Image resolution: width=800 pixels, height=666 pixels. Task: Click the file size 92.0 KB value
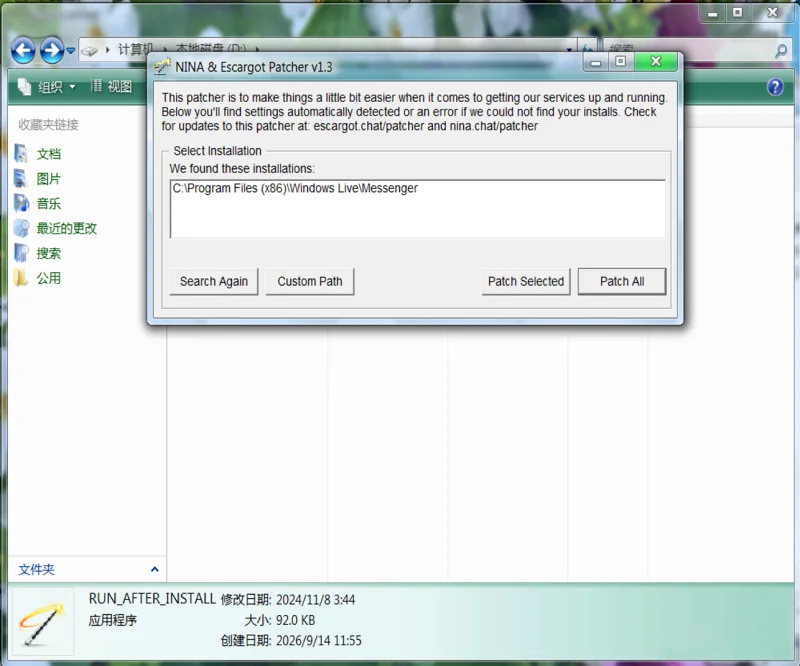(x=295, y=621)
